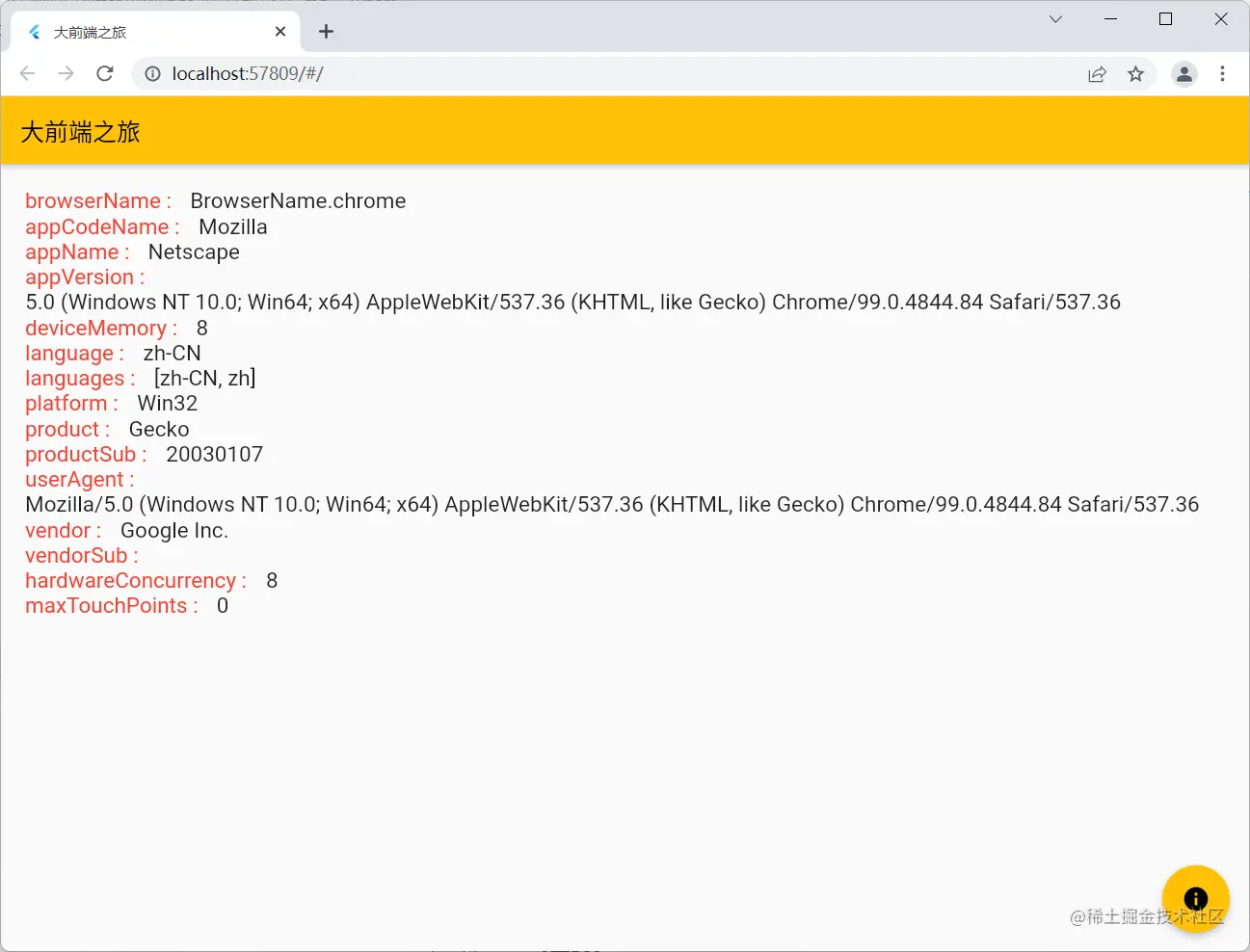View site information icon in address bar
This screenshot has width=1250, height=952.
click(x=152, y=73)
